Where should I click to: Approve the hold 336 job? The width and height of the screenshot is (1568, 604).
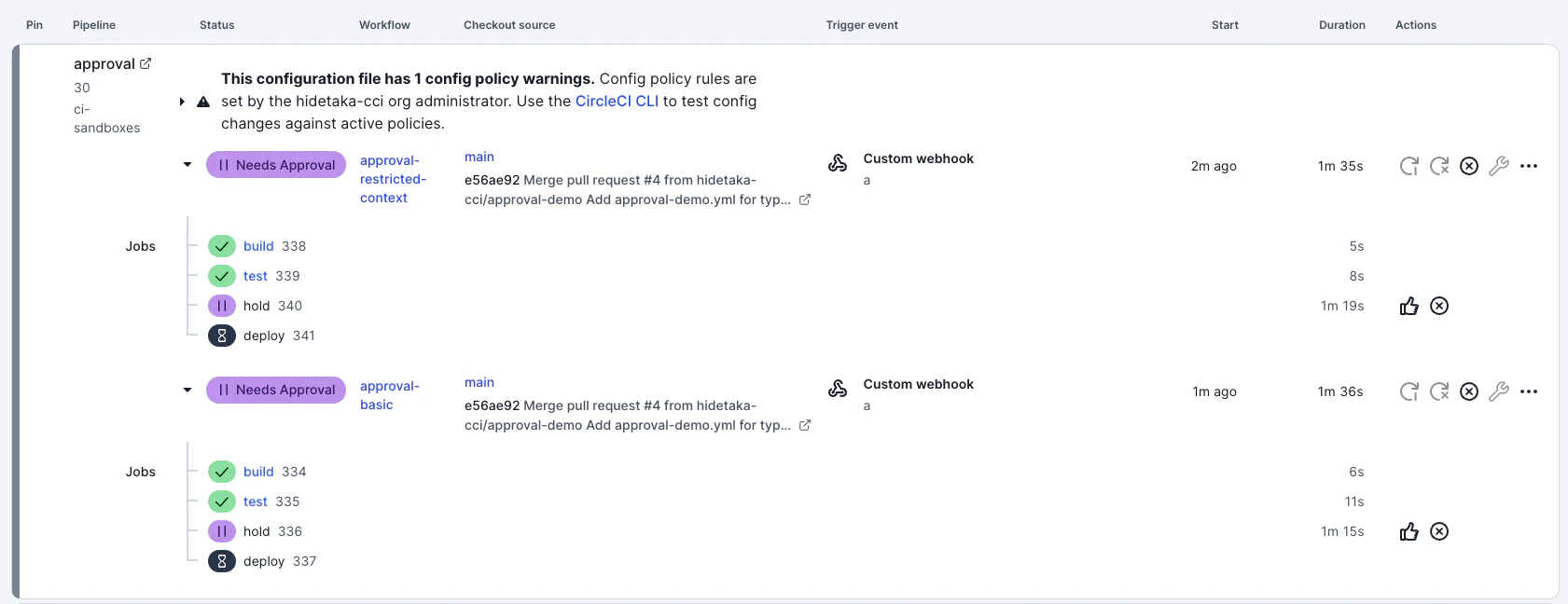pyautogui.click(x=1409, y=531)
